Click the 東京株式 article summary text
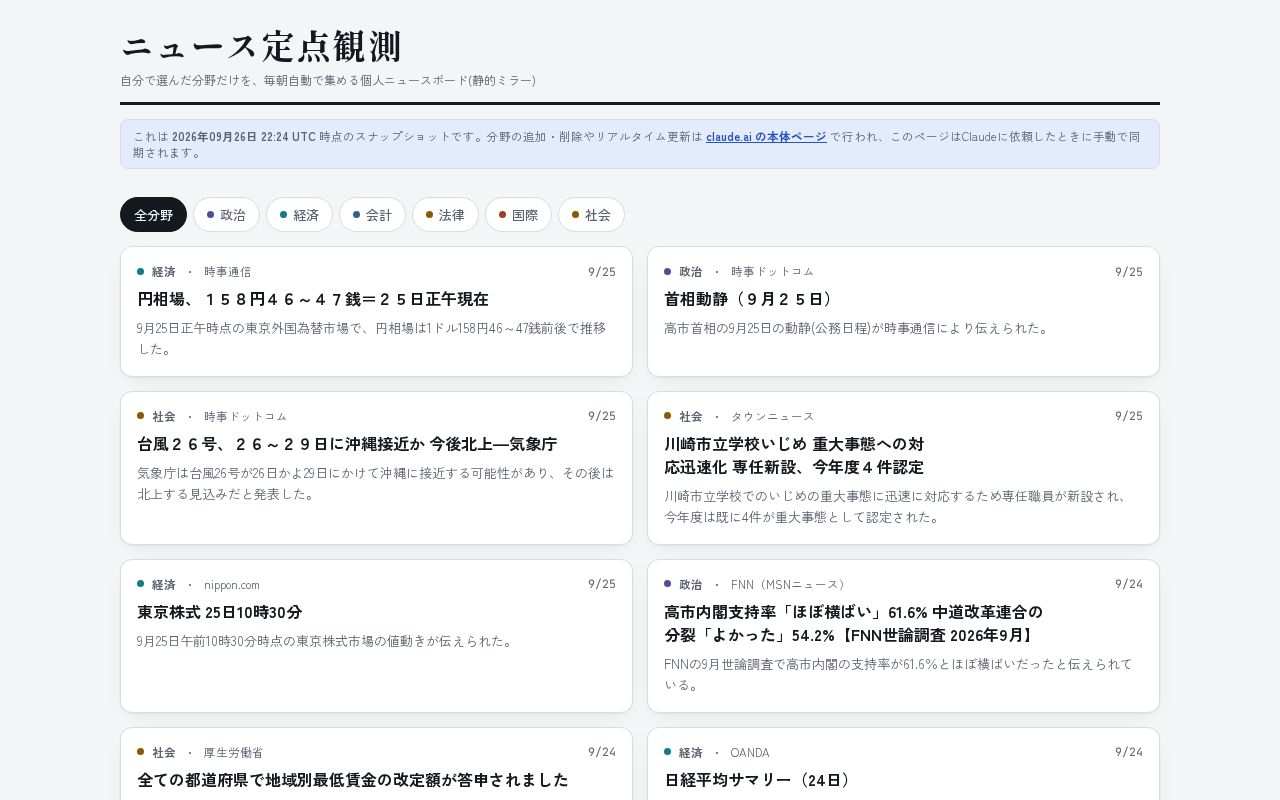The height and width of the screenshot is (800, 1280). [326, 641]
